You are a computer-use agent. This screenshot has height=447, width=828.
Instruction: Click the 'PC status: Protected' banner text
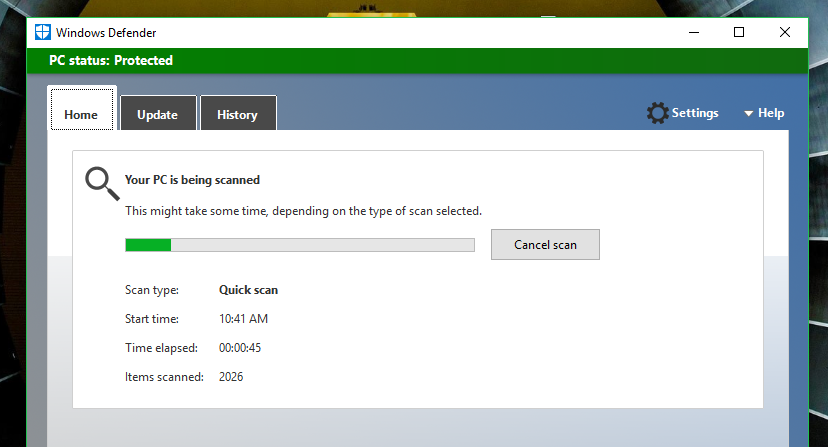[x=111, y=60]
